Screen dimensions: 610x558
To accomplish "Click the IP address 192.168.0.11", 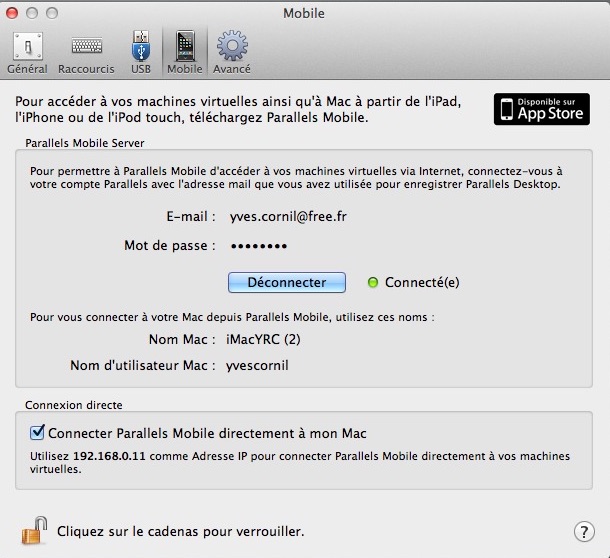I will [x=109, y=456].
